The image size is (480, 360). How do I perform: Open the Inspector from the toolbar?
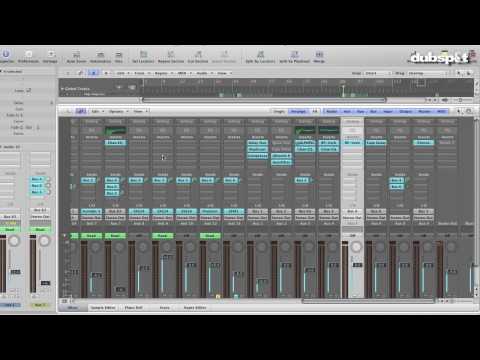click(x=6, y=56)
